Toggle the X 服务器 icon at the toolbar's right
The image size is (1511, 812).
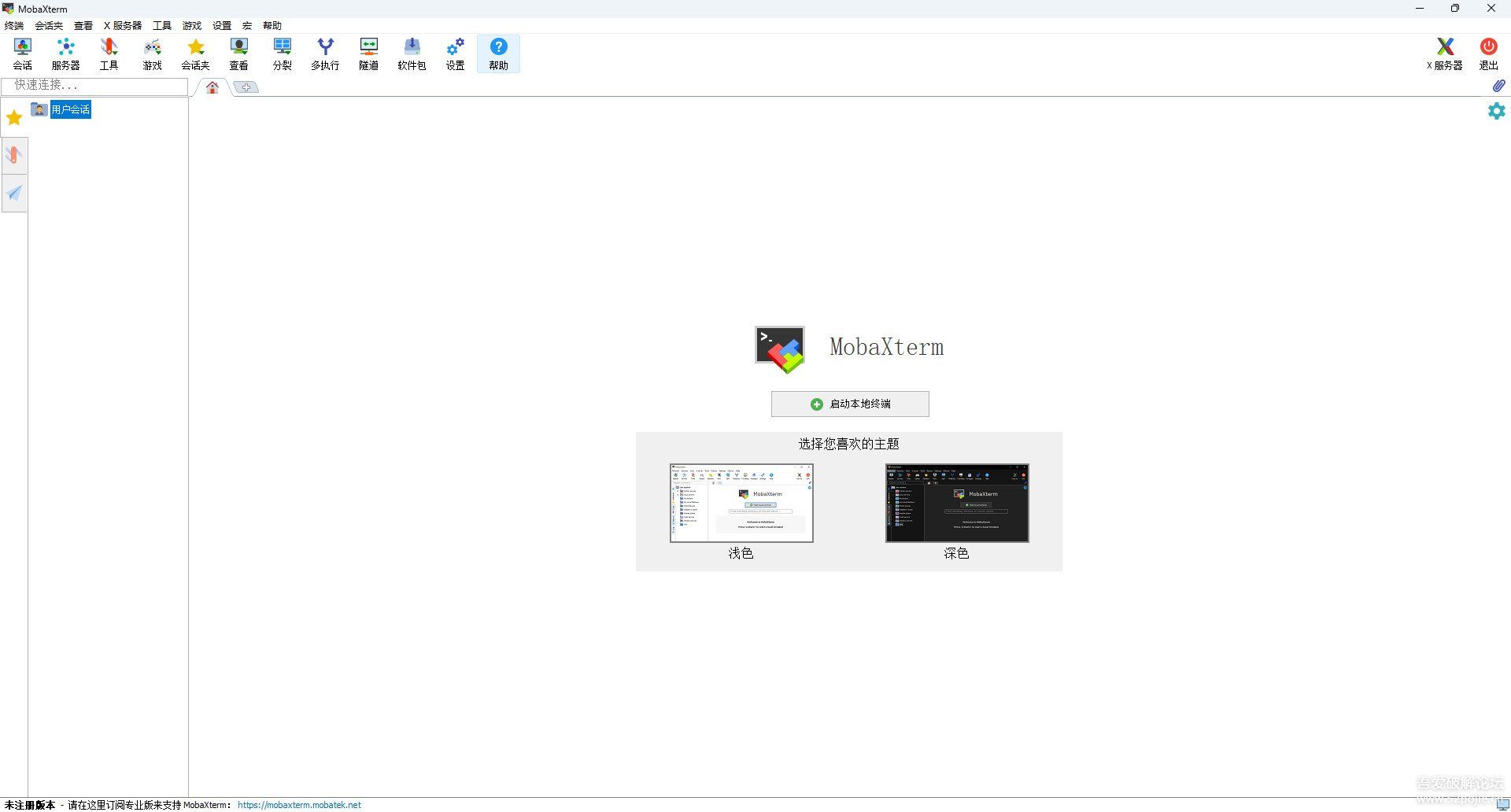click(x=1445, y=54)
